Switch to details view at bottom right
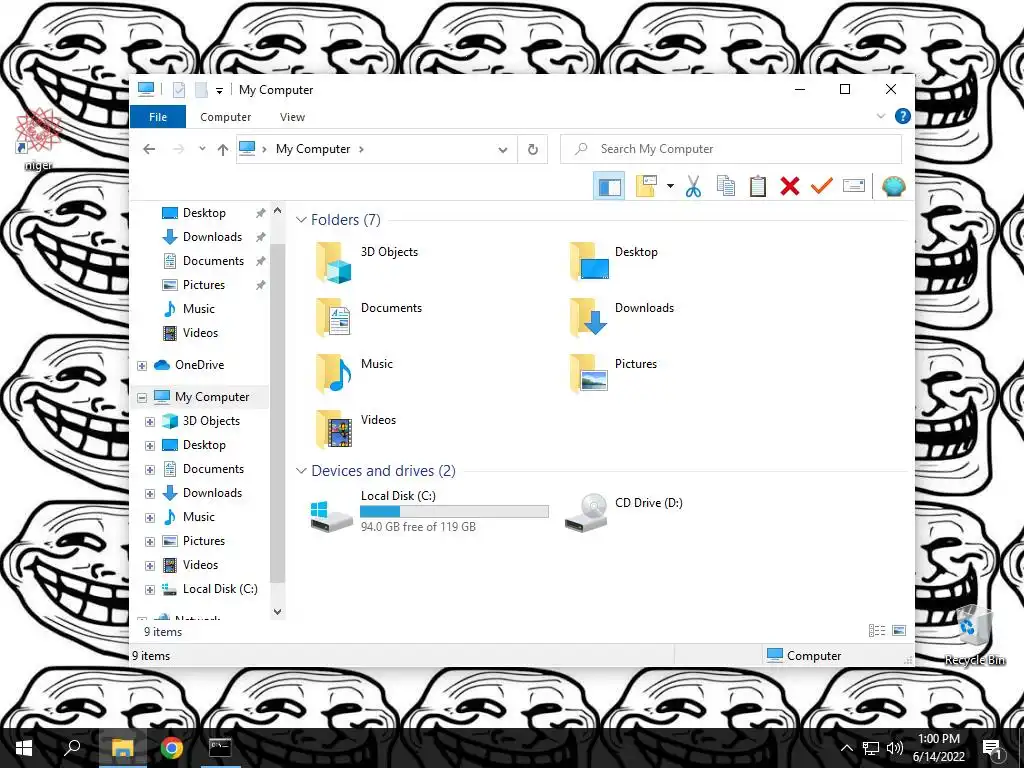 pos(877,630)
